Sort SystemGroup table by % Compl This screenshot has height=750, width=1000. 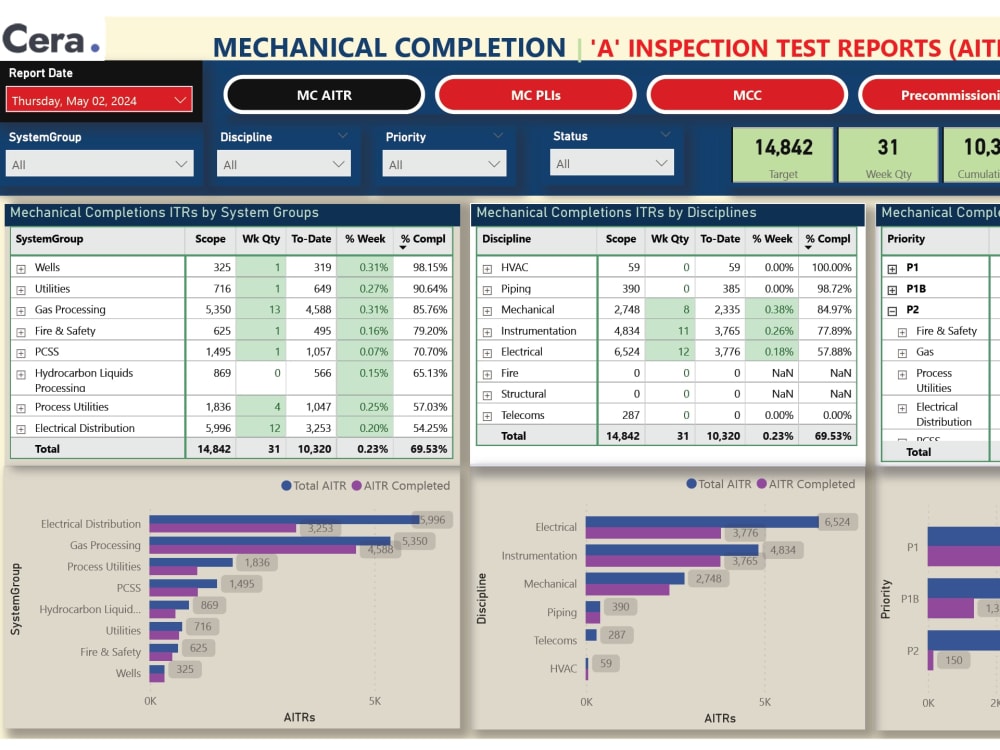[x=423, y=239]
